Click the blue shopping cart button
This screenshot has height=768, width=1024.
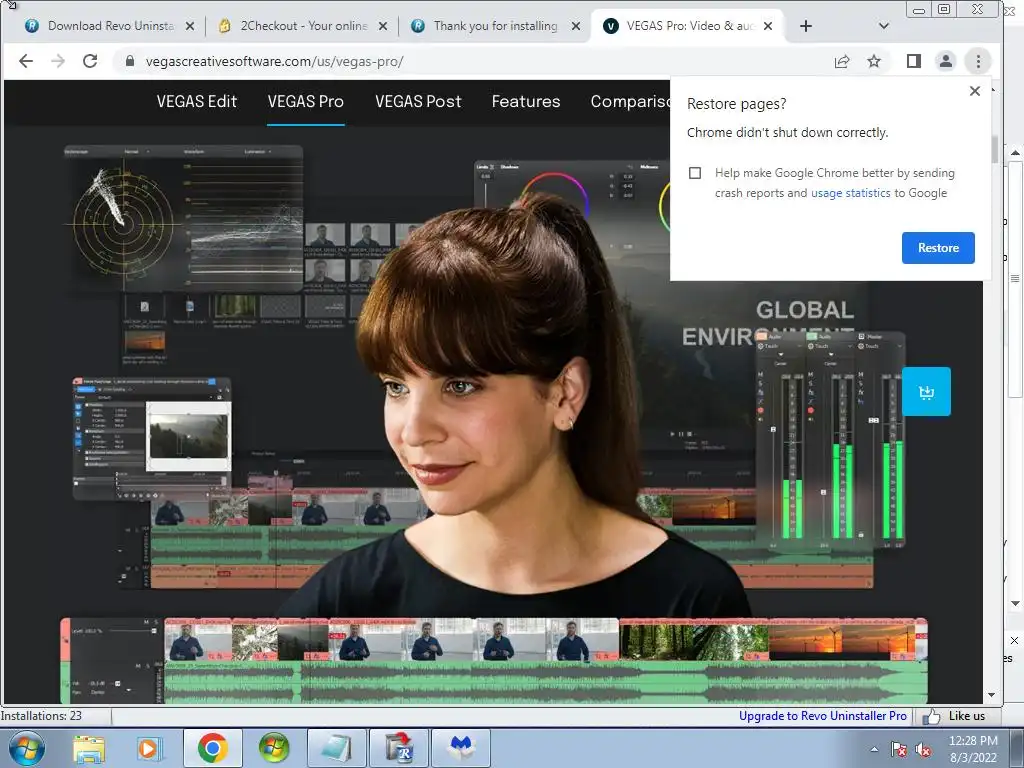[926, 392]
